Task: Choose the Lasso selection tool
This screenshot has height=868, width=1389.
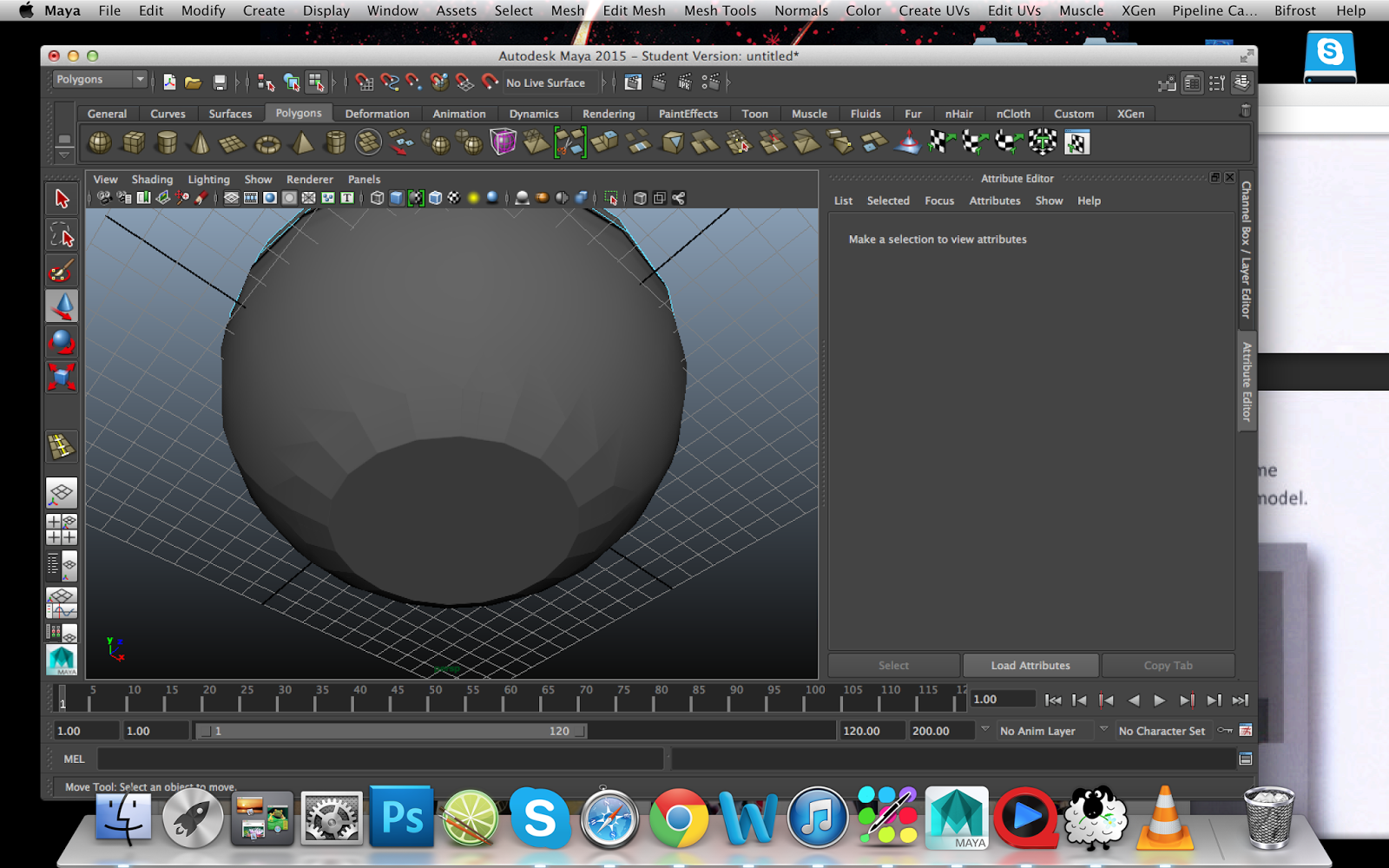Action: 62,233
